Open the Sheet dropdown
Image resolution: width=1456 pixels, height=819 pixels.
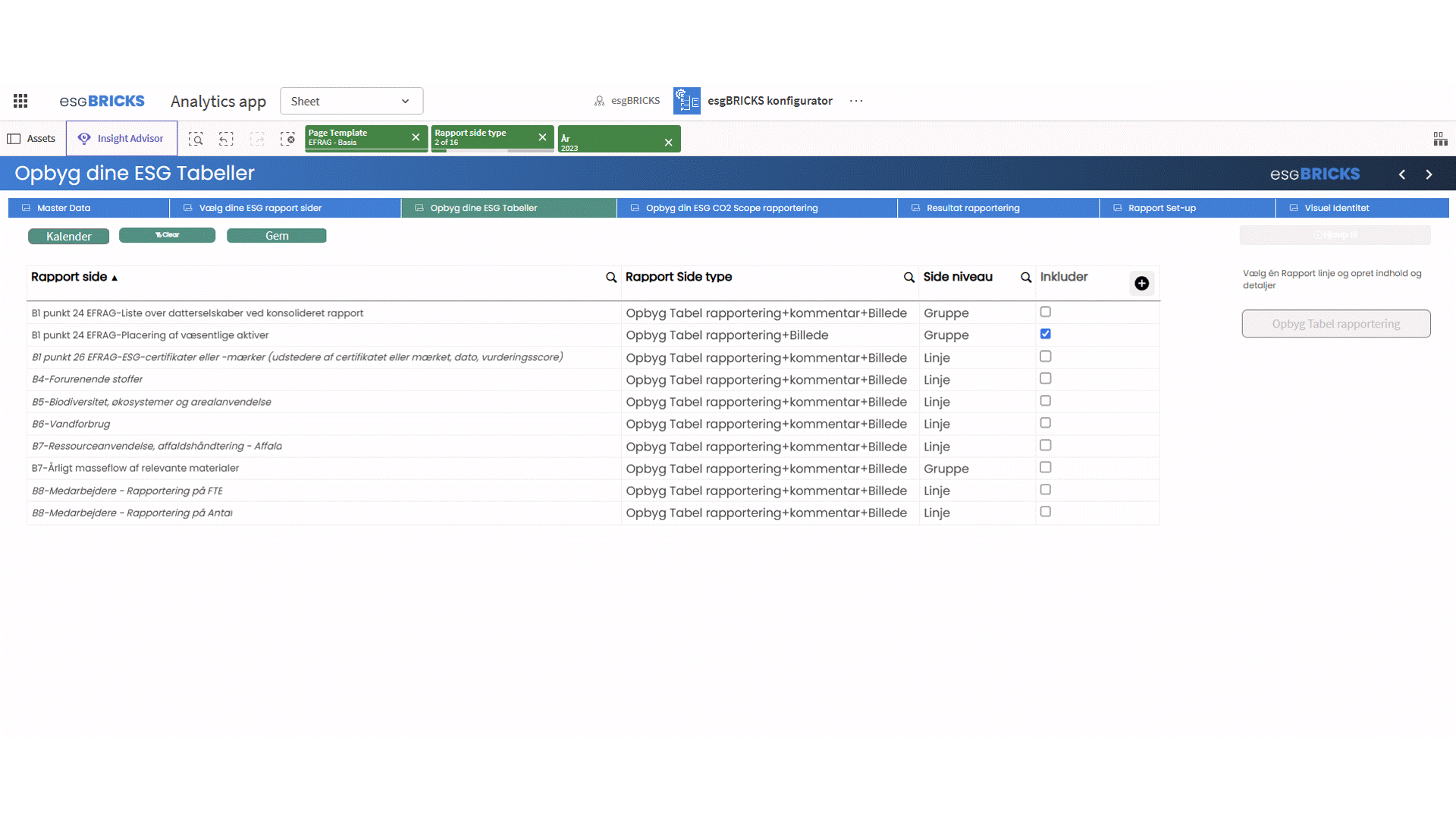point(351,101)
